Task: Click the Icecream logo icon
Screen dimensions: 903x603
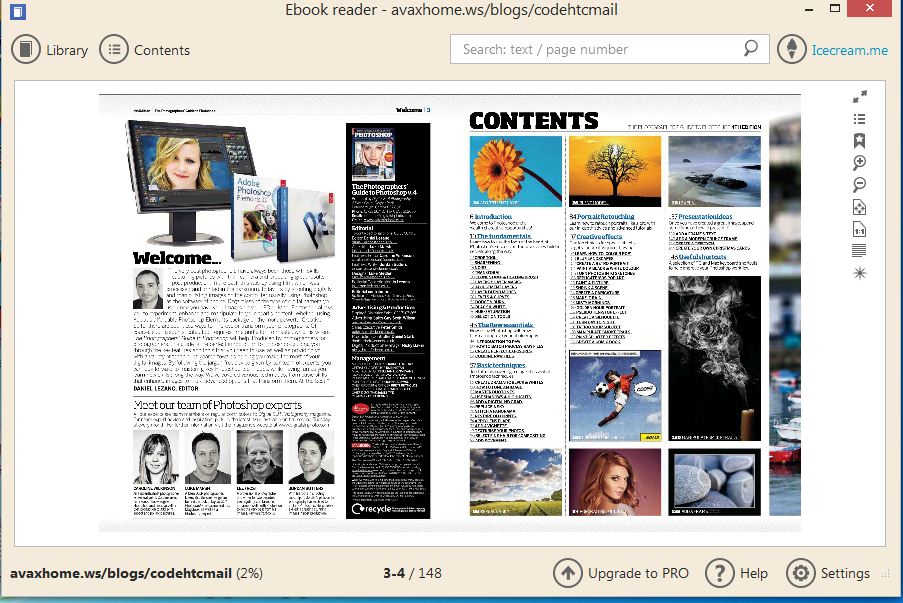Action: 792,50
